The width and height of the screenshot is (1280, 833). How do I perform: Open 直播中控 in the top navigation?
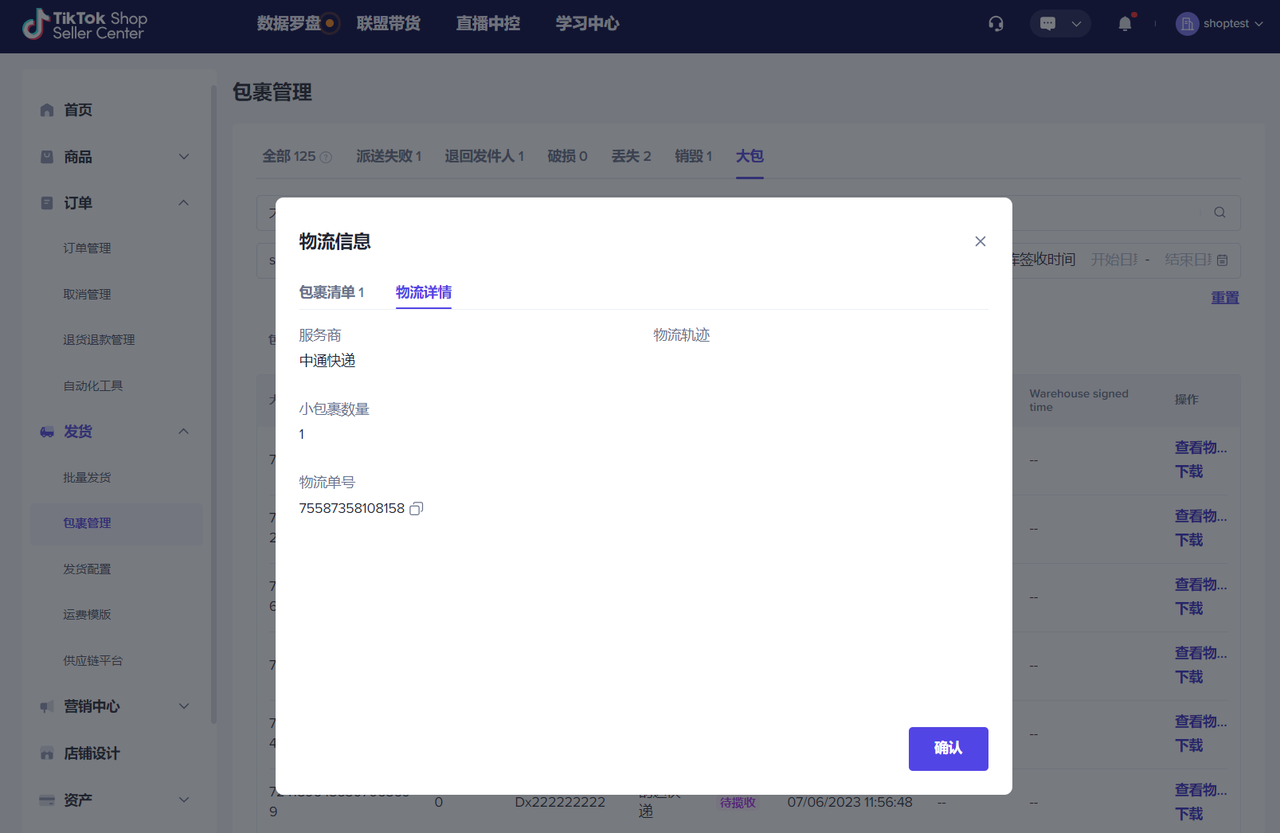[488, 24]
